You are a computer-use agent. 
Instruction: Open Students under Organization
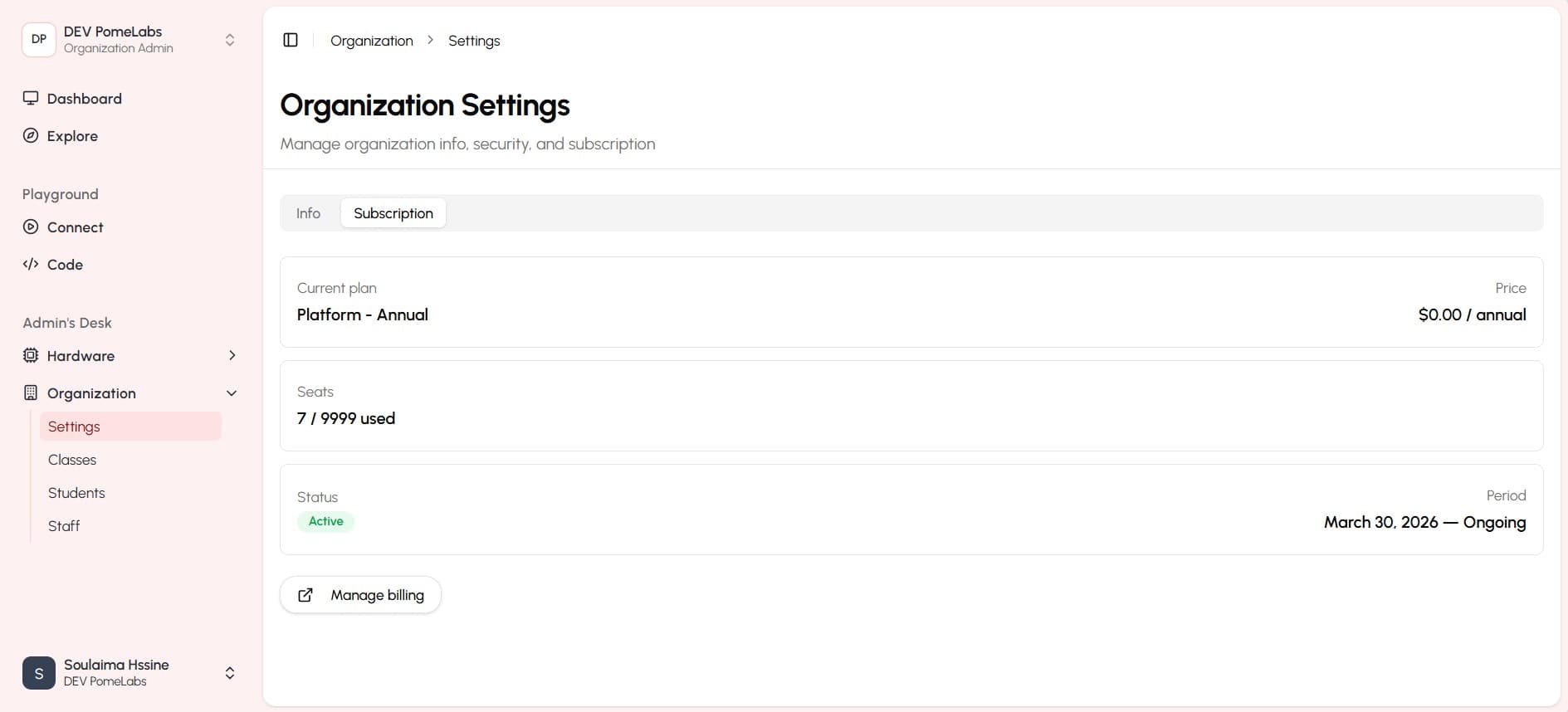[130, 492]
